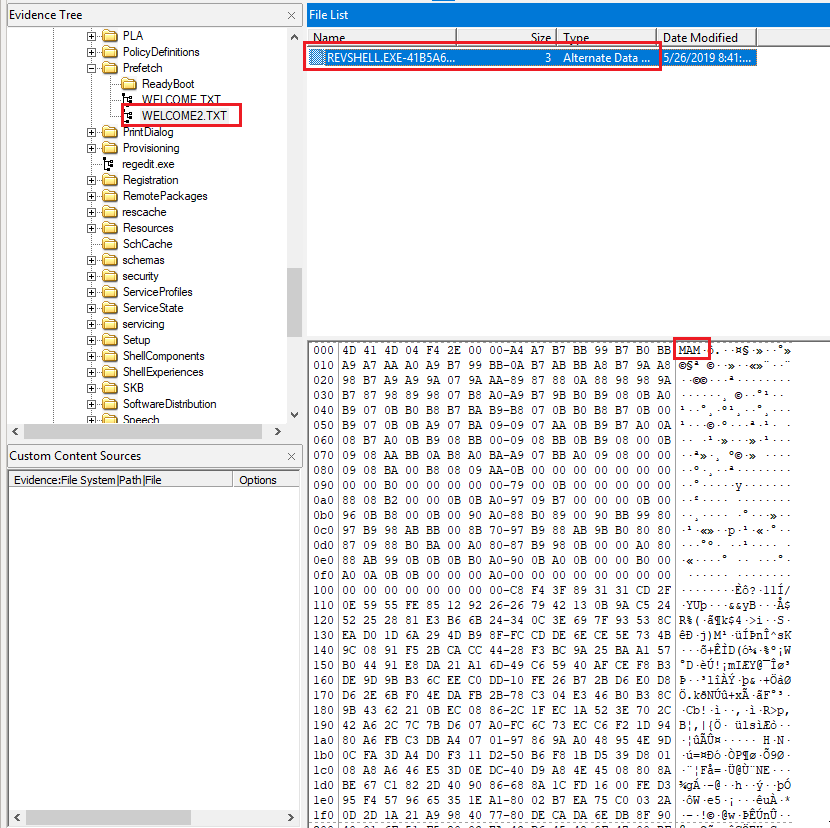Expand the PrintDialog folder node
Image resolution: width=830 pixels, height=828 pixels.
pos(92,132)
